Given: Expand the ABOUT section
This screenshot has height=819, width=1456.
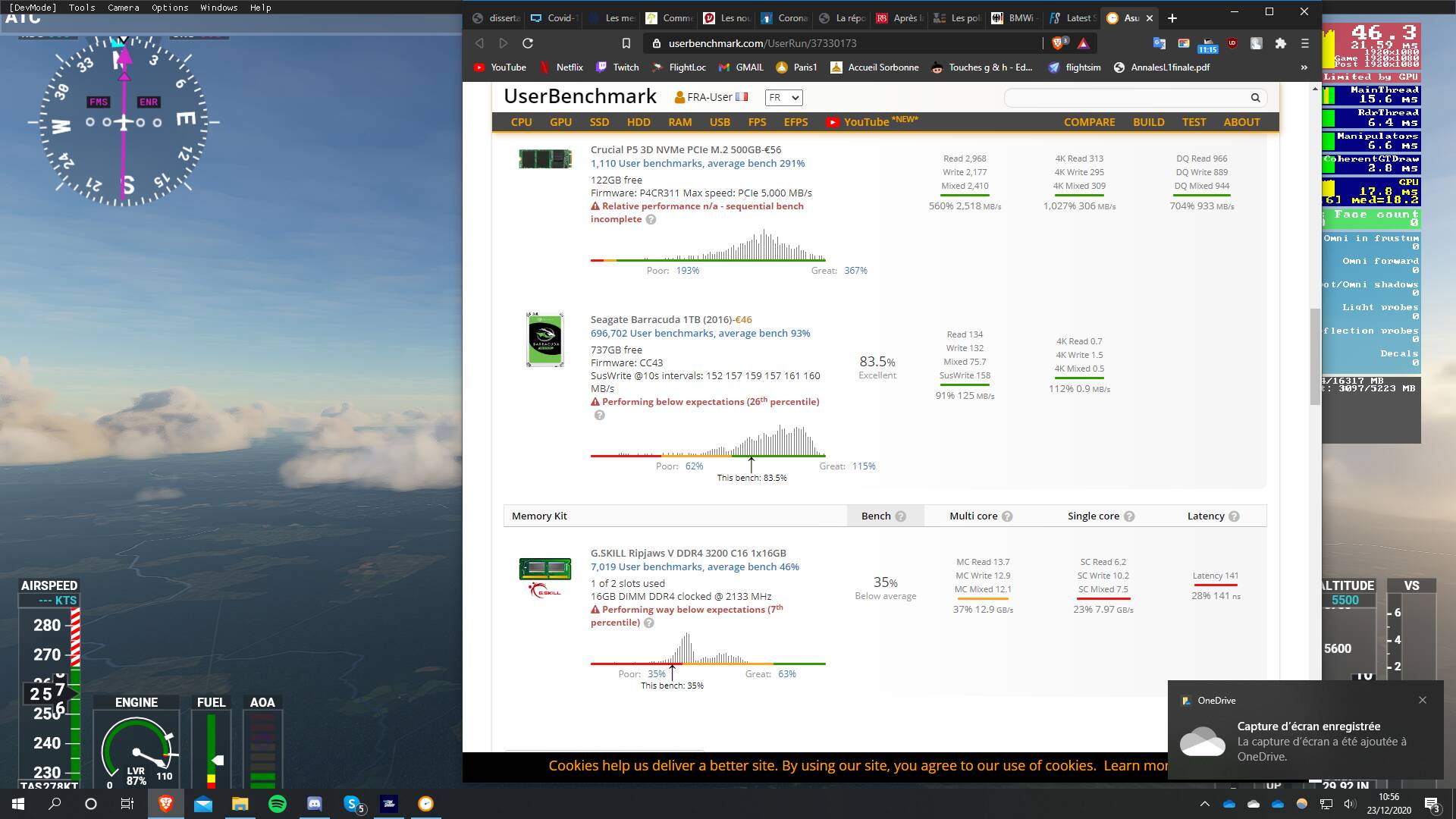Looking at the screenshot, I should pos(1242,121).
